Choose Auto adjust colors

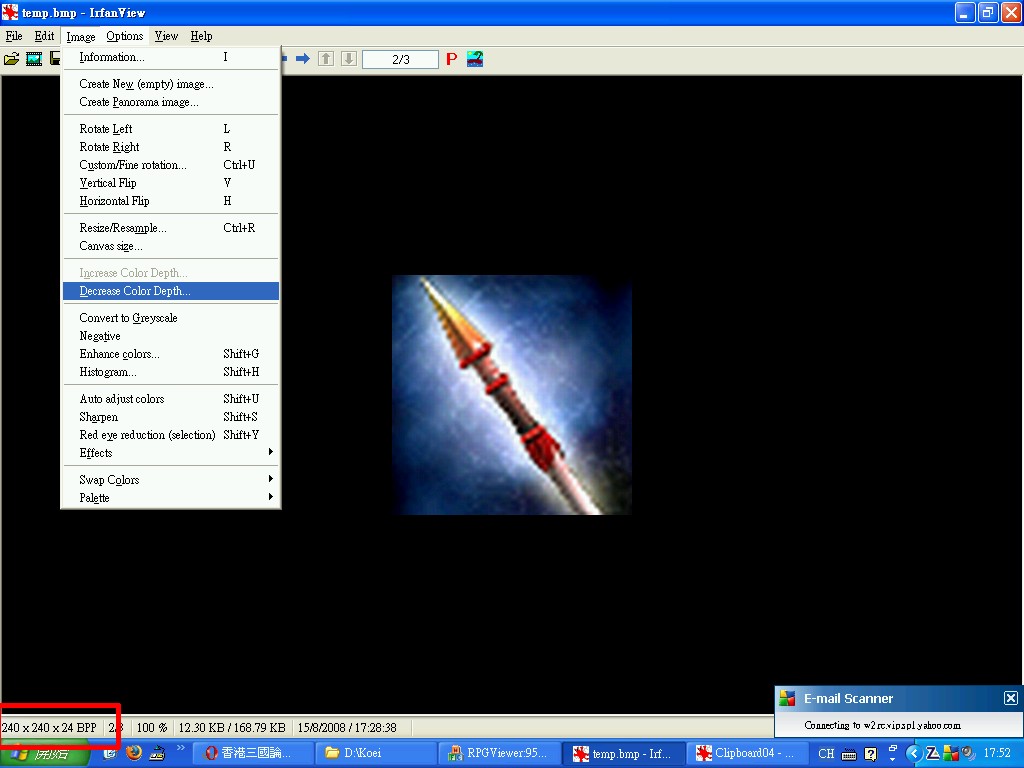click(171, 399)
